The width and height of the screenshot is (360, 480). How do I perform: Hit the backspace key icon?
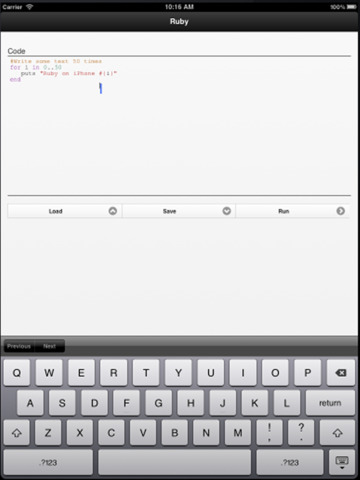click(341, 373)
